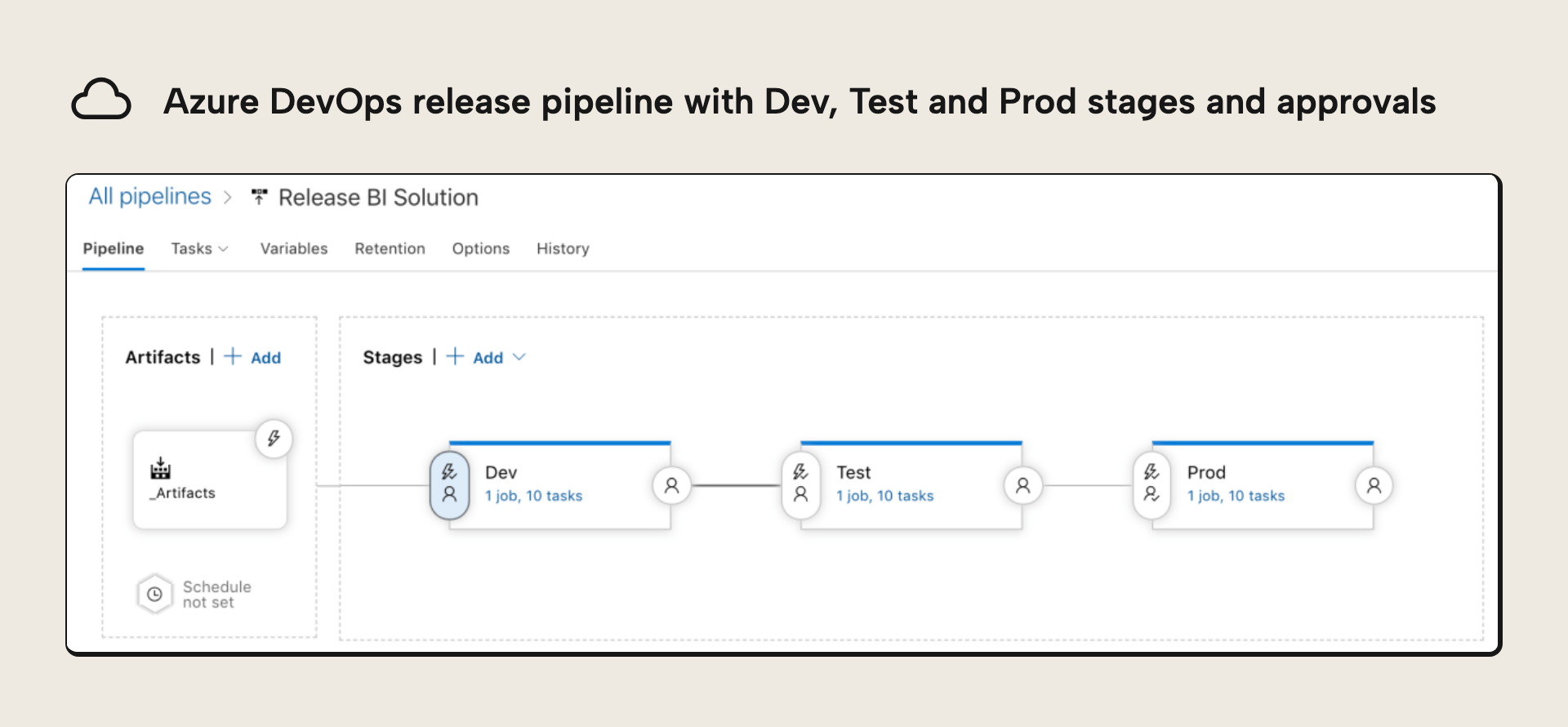Open the All pipelines breadcrumb link
This screenshot has height=727, width=1568.
[149, 197]
